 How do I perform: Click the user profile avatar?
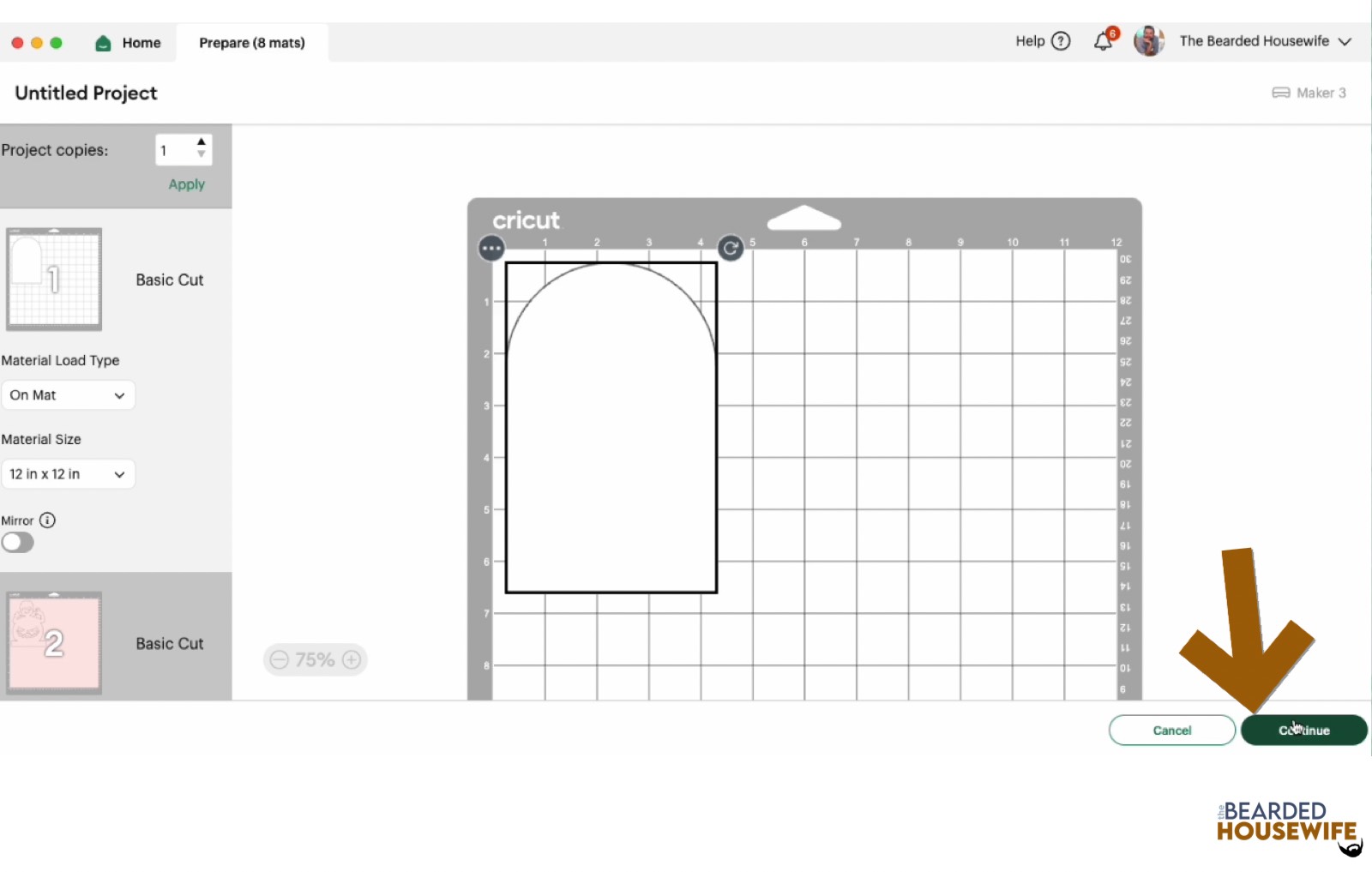tap(1148, 41)
